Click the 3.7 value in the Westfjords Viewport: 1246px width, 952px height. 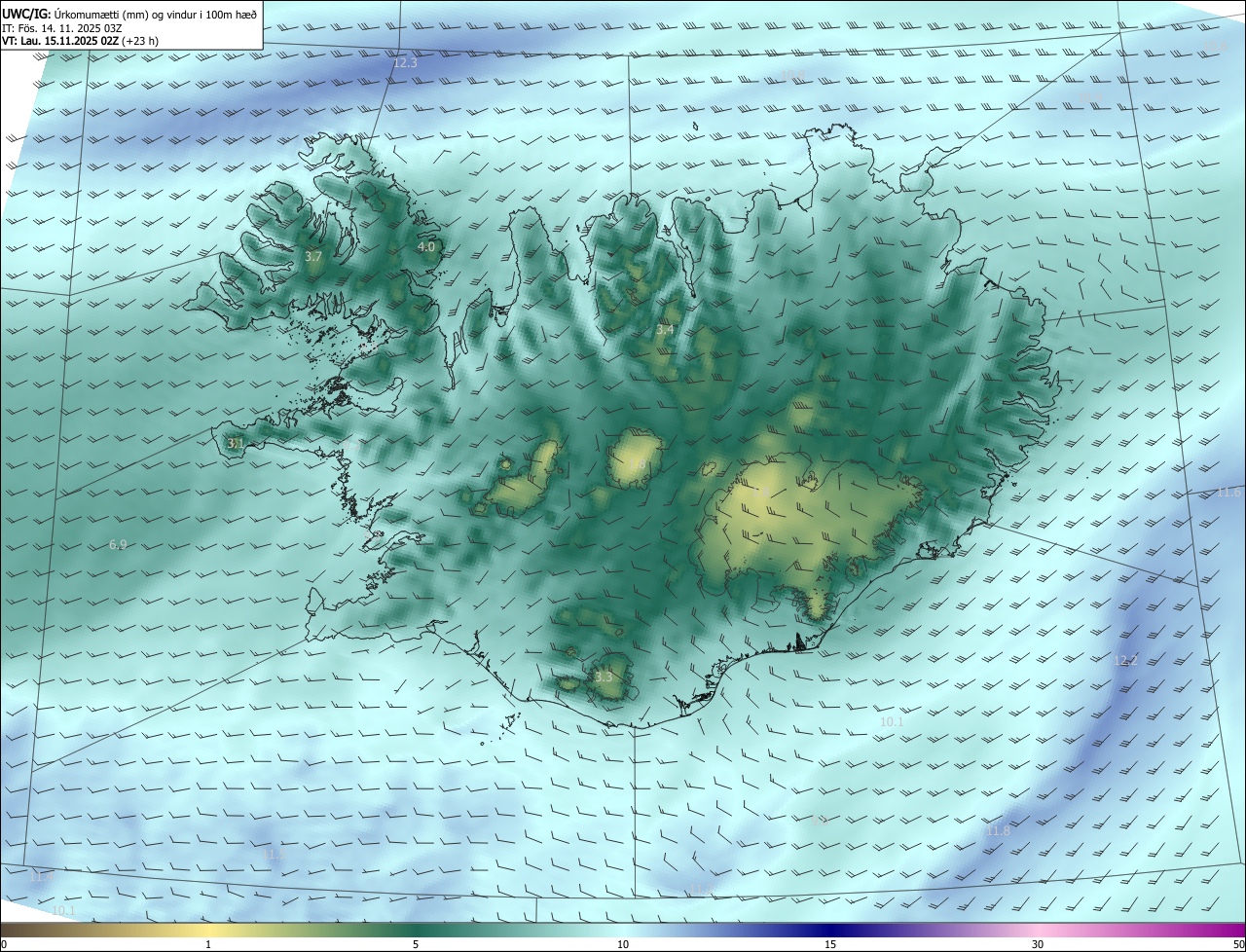[x=312, y=257]
